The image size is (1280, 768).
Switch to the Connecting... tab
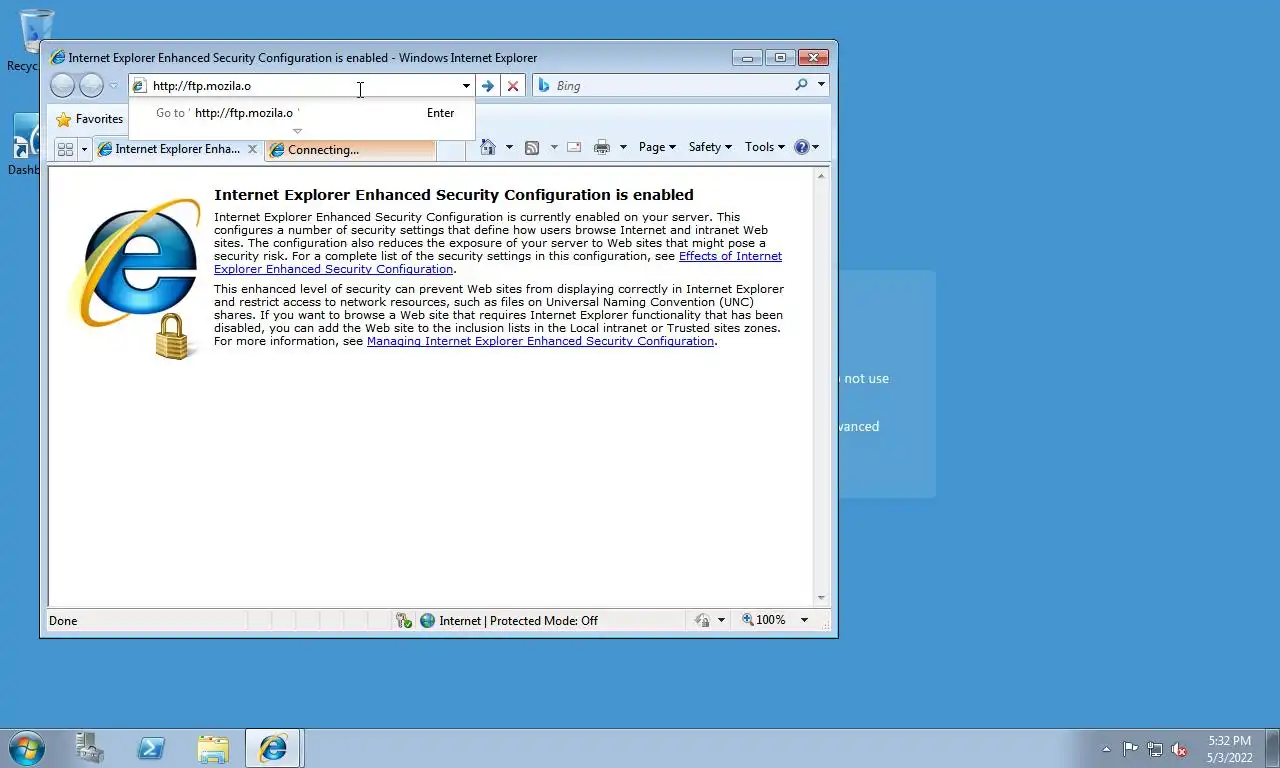350,150
